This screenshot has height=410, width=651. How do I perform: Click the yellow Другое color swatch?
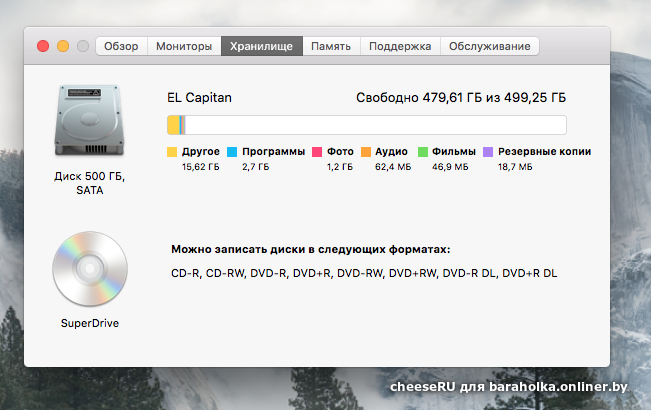[172, 152]
